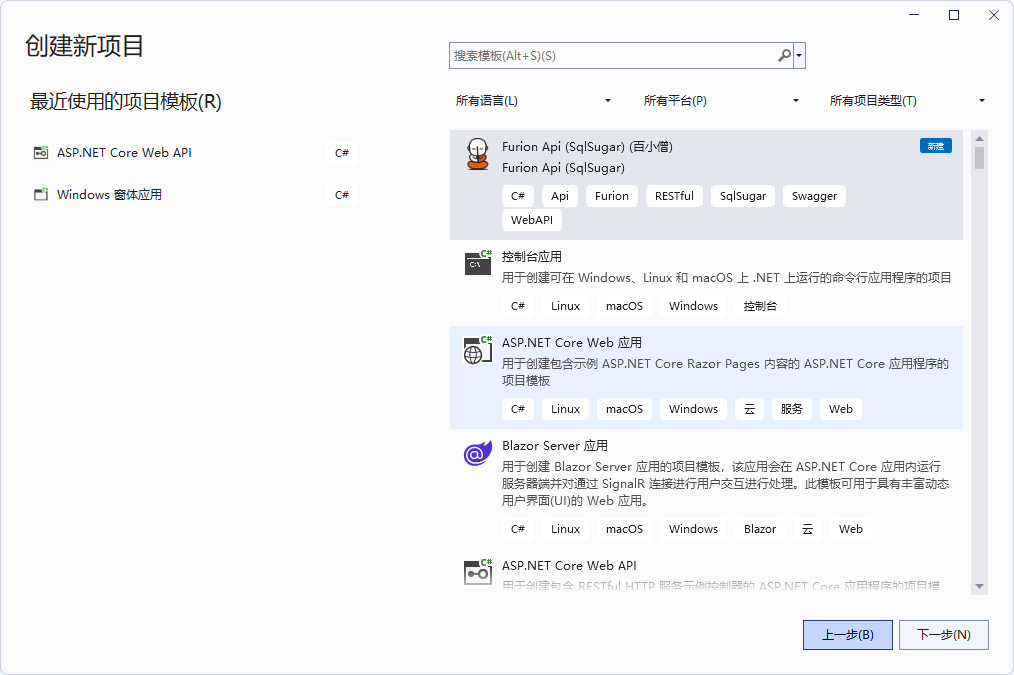Click the Blazor Server purple icon
Screen dimensions: 1014x675
point(478,453)
